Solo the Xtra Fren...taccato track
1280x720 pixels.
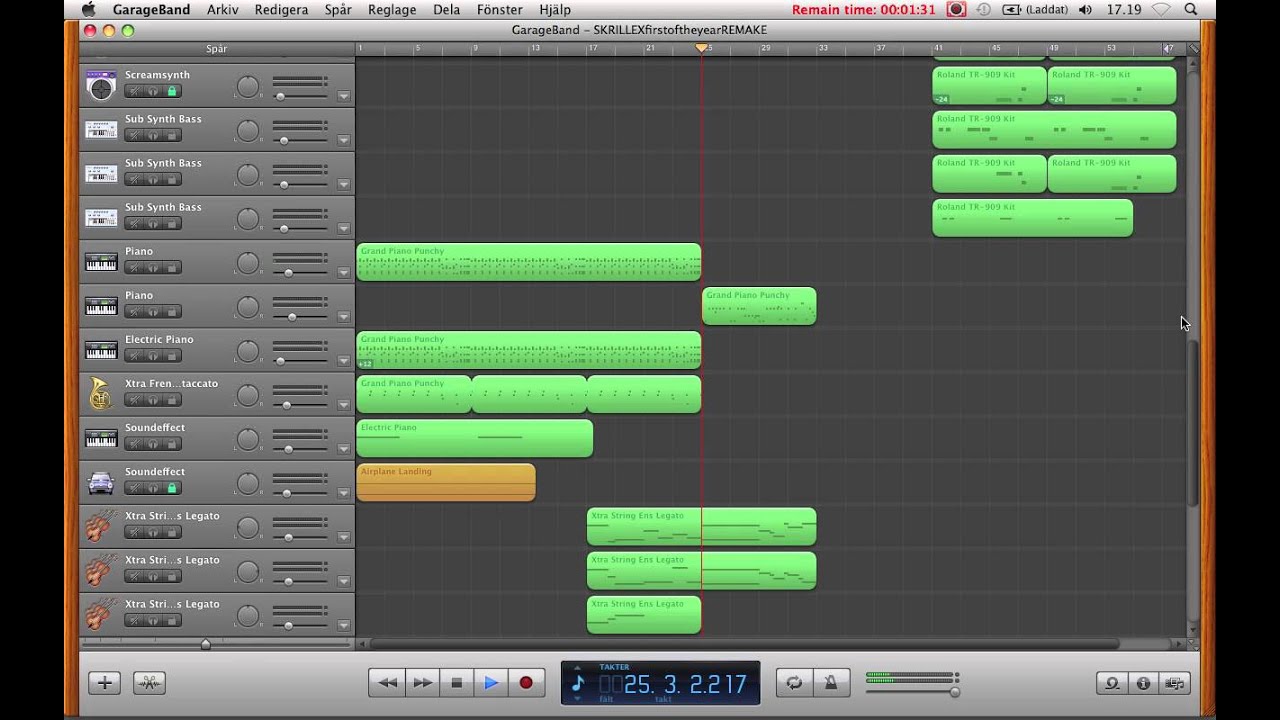pos(152,399)
